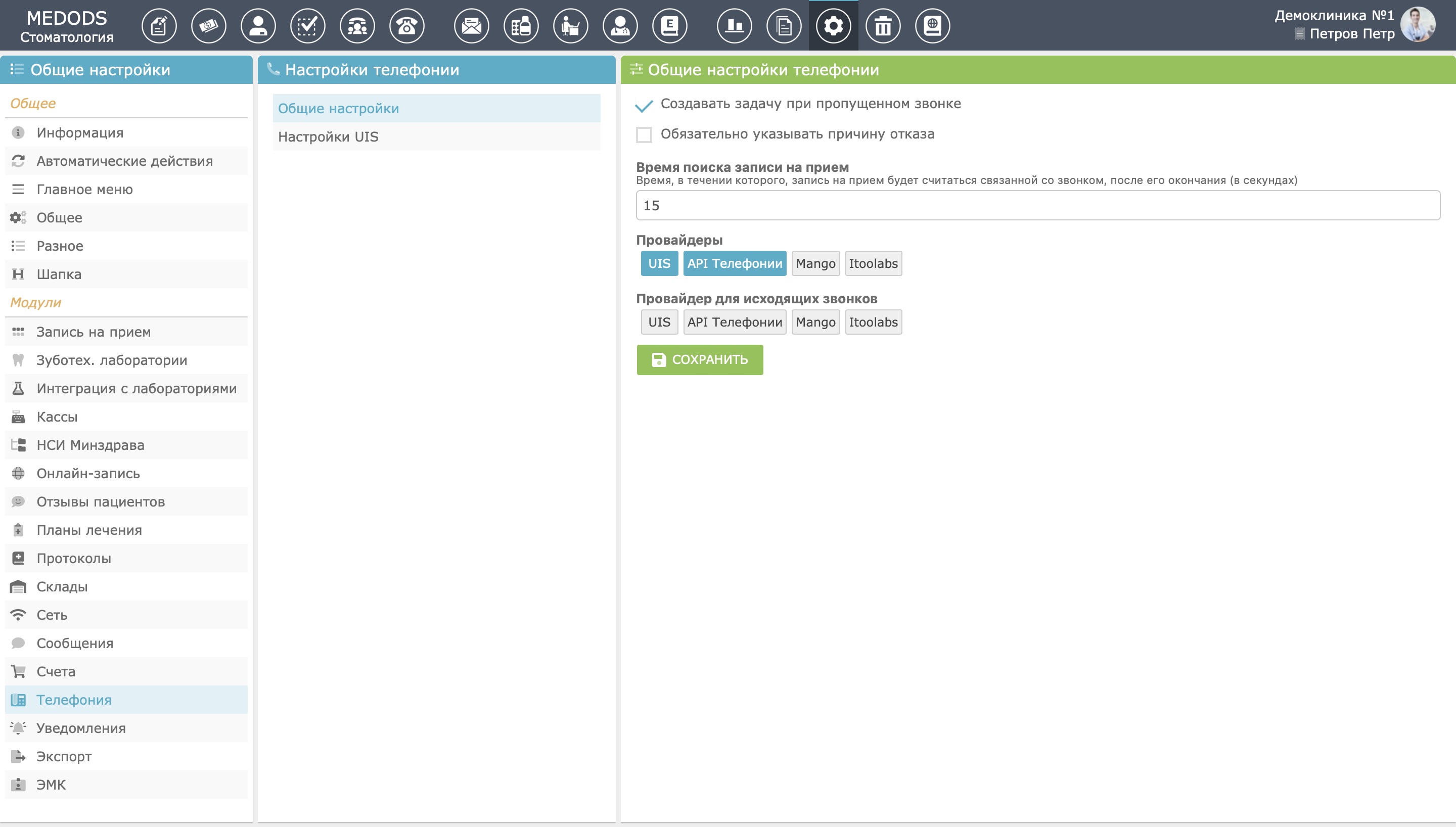Open the mail envelope icon in top bar

(471, 26)
